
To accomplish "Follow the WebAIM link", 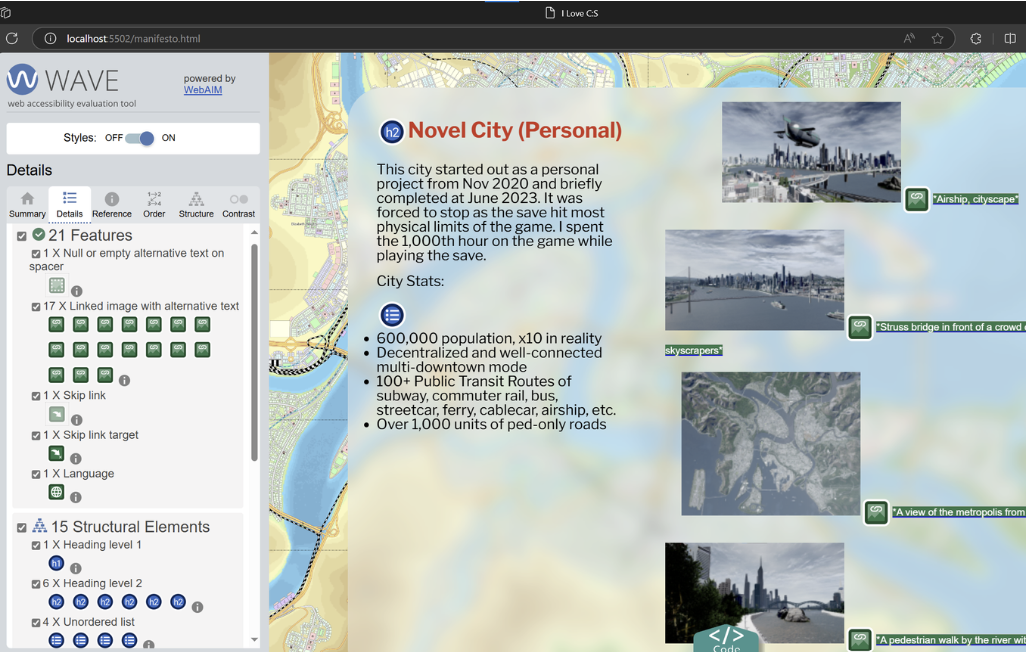I will click(x=203, y=90).
